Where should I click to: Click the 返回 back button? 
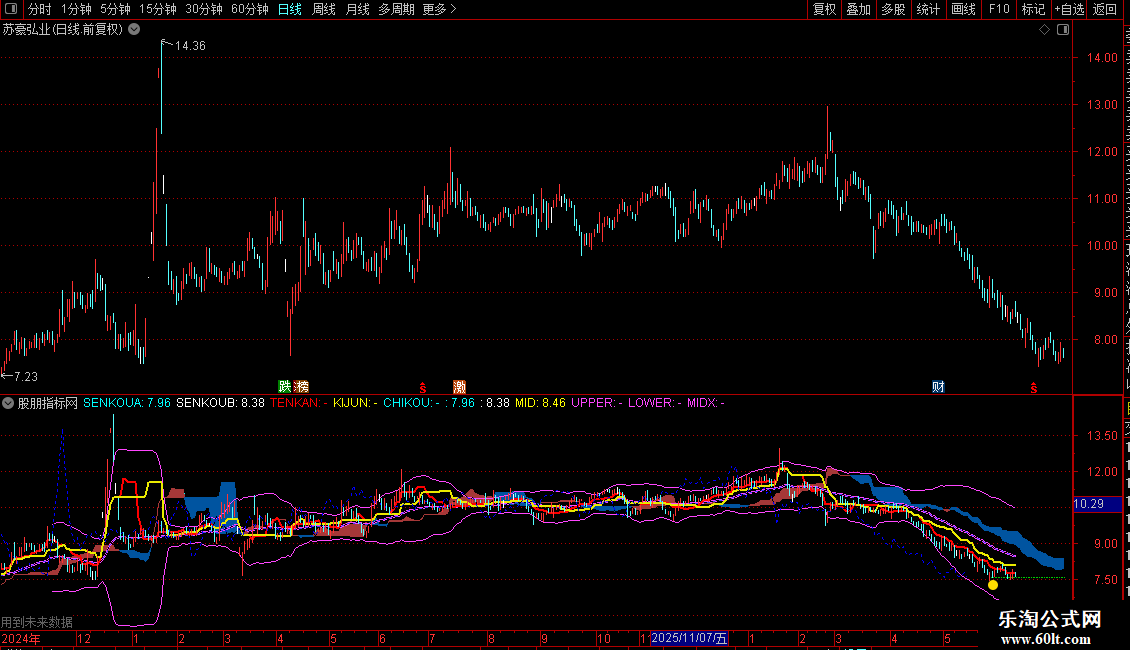(1104, 9)
